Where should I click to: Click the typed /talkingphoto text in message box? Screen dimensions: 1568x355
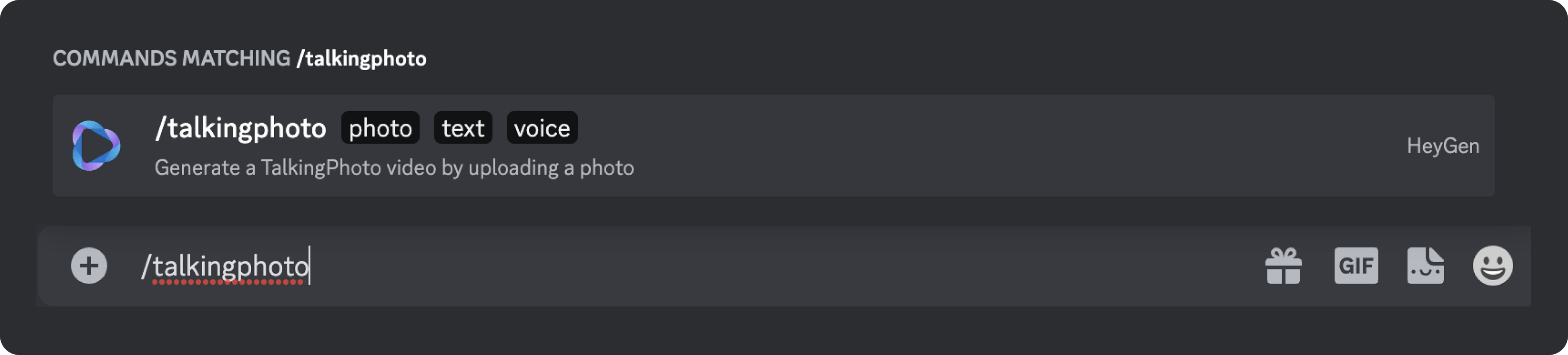225,266
